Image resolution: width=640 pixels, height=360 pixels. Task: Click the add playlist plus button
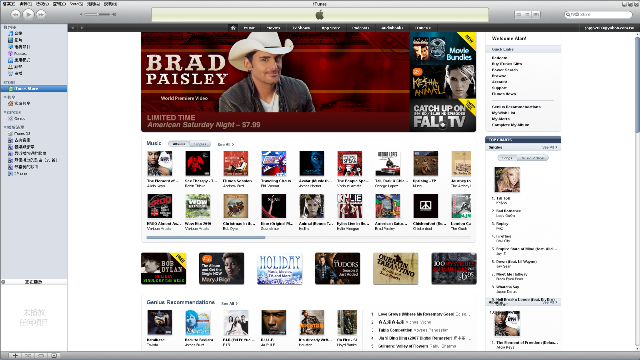[x=15, y=356]
